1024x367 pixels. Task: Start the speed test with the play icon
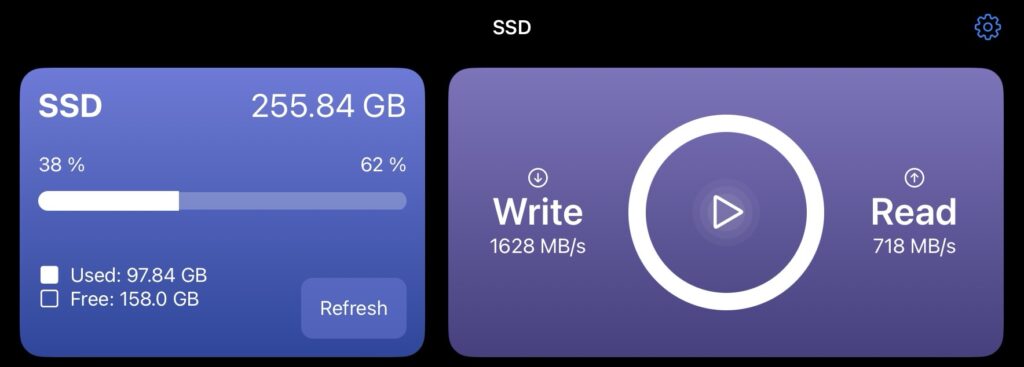[726, 212]
